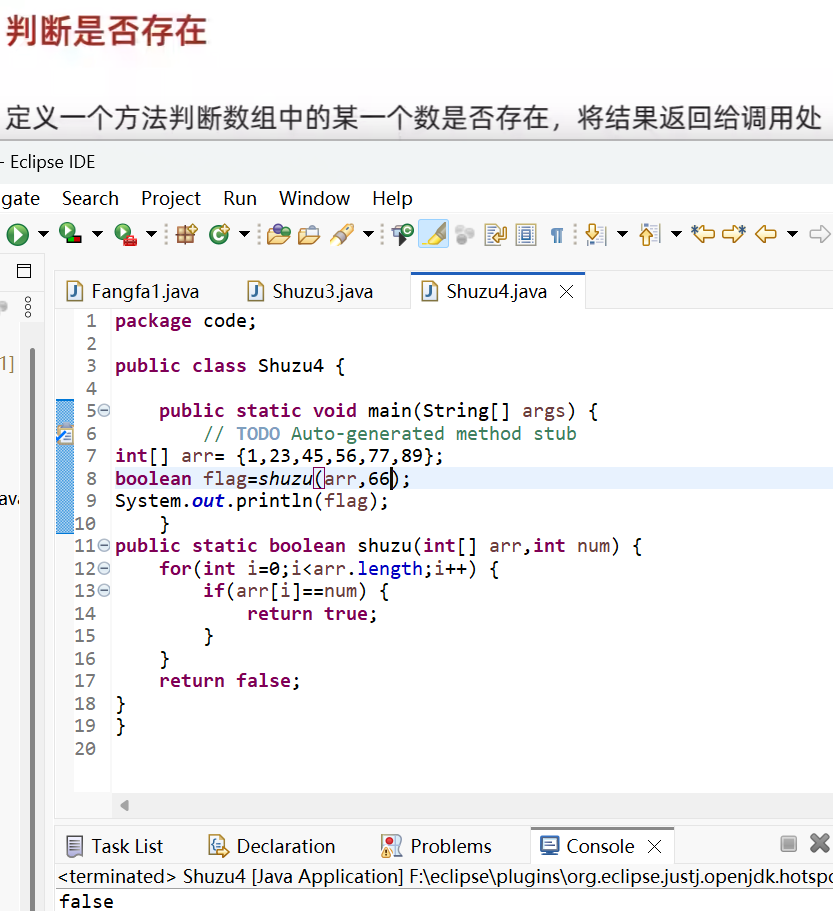This screenshot has width=833, height=911.
Task: Open the Problems view tab
Action: [436, 847]
